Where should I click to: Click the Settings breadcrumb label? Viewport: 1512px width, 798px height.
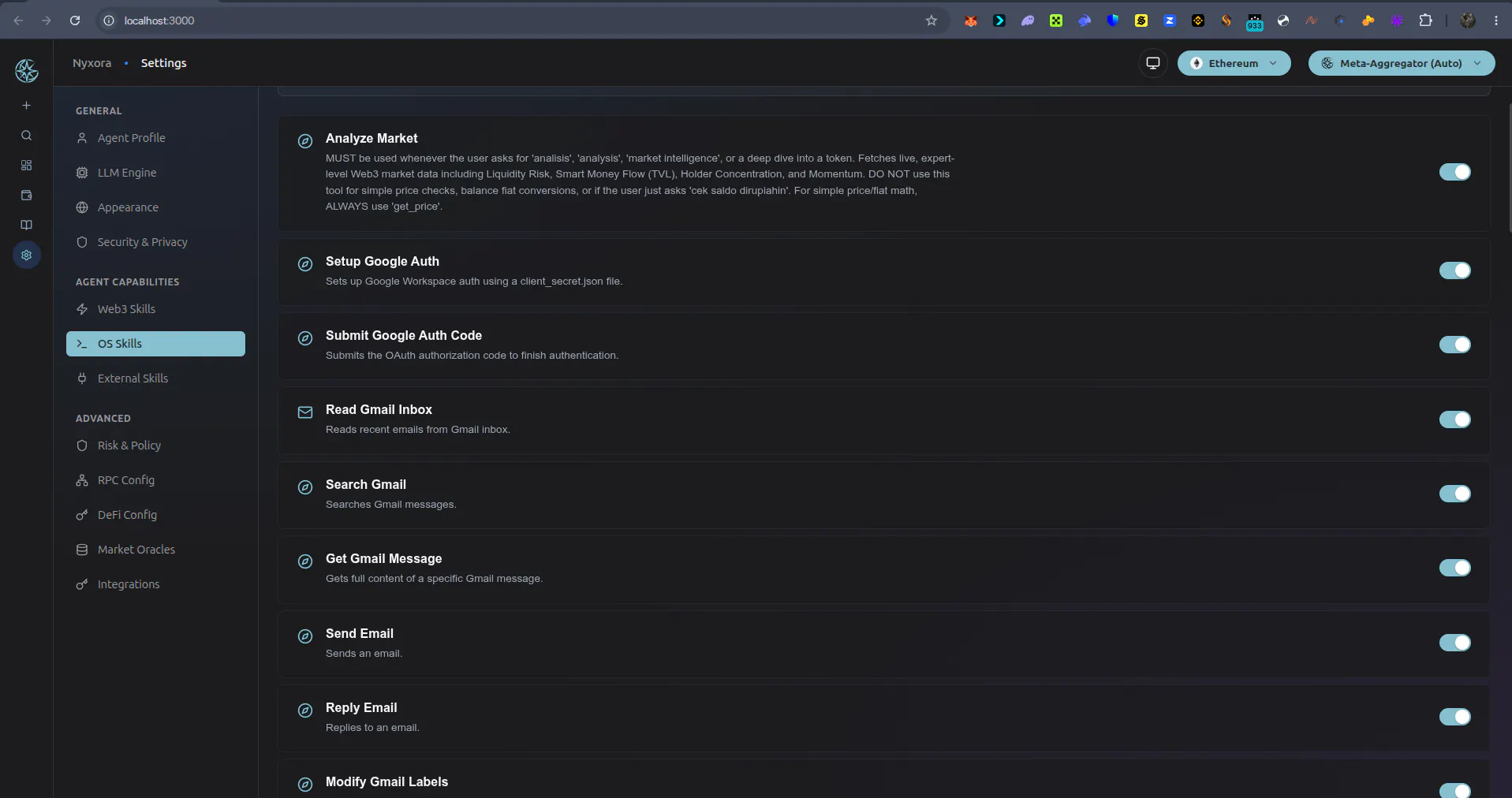(163, 63)
